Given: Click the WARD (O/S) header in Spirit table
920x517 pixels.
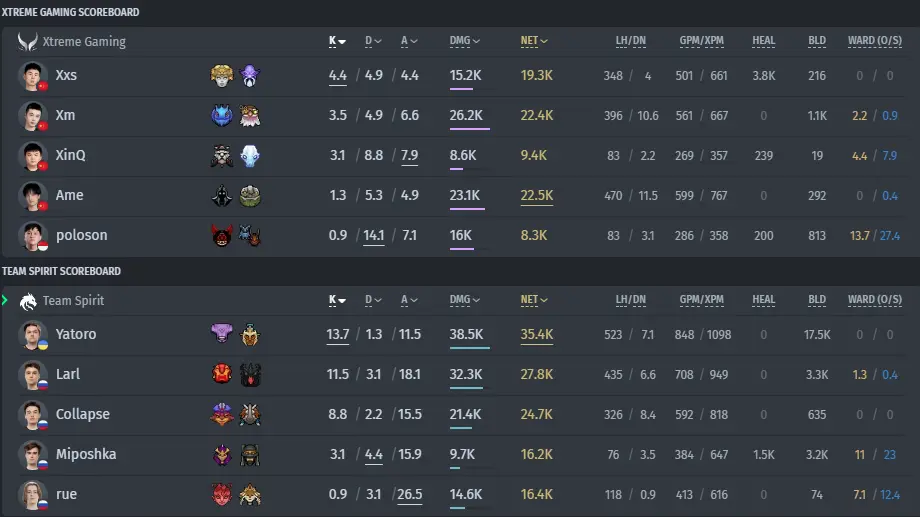Looking at the screenshot, I should click(x=874, y=300).
